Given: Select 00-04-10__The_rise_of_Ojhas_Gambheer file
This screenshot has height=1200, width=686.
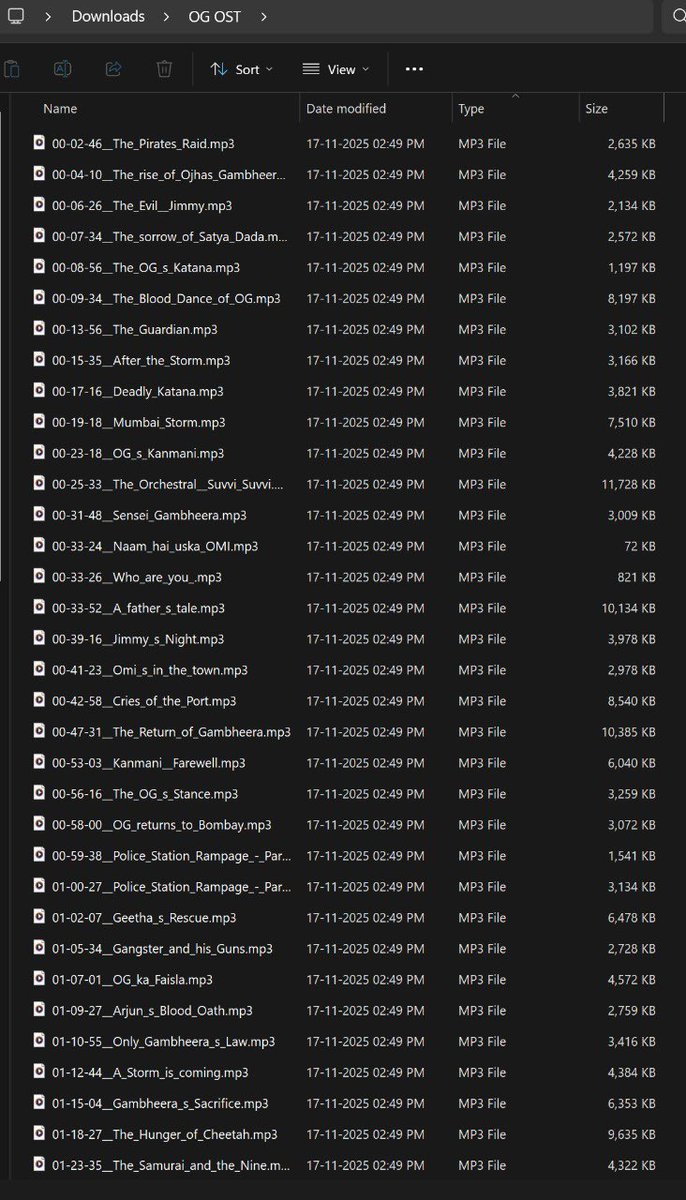Looking at the screenshot, I should 169,174.
